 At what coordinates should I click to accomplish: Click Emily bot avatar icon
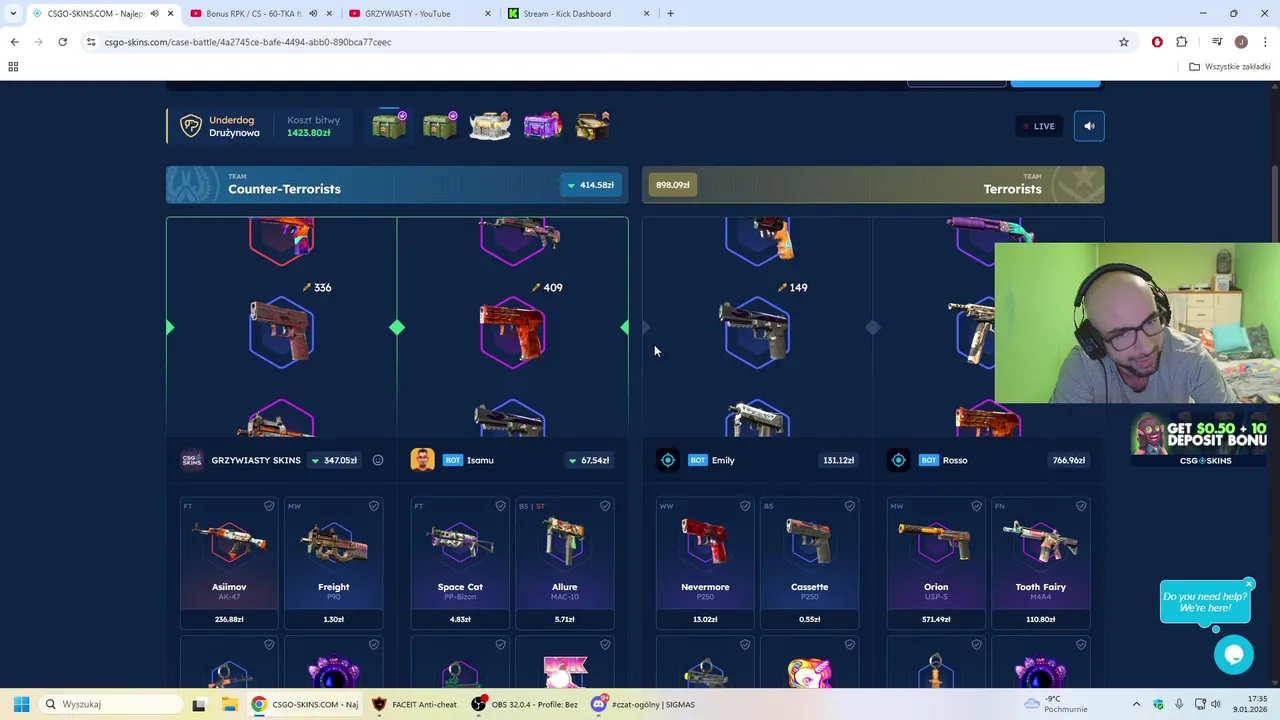tap(668, 460)
